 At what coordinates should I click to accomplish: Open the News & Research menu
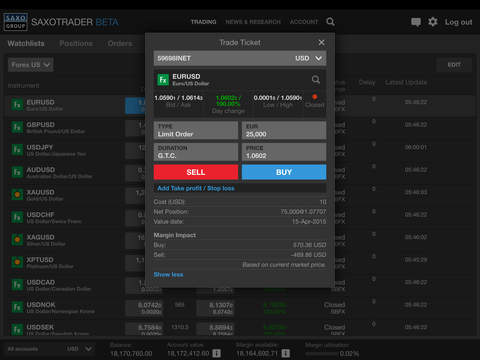coord(253,22)
